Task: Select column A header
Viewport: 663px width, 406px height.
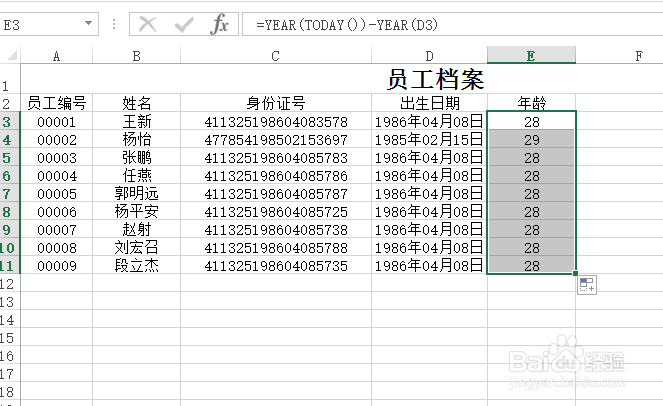Action: (56, 56)
